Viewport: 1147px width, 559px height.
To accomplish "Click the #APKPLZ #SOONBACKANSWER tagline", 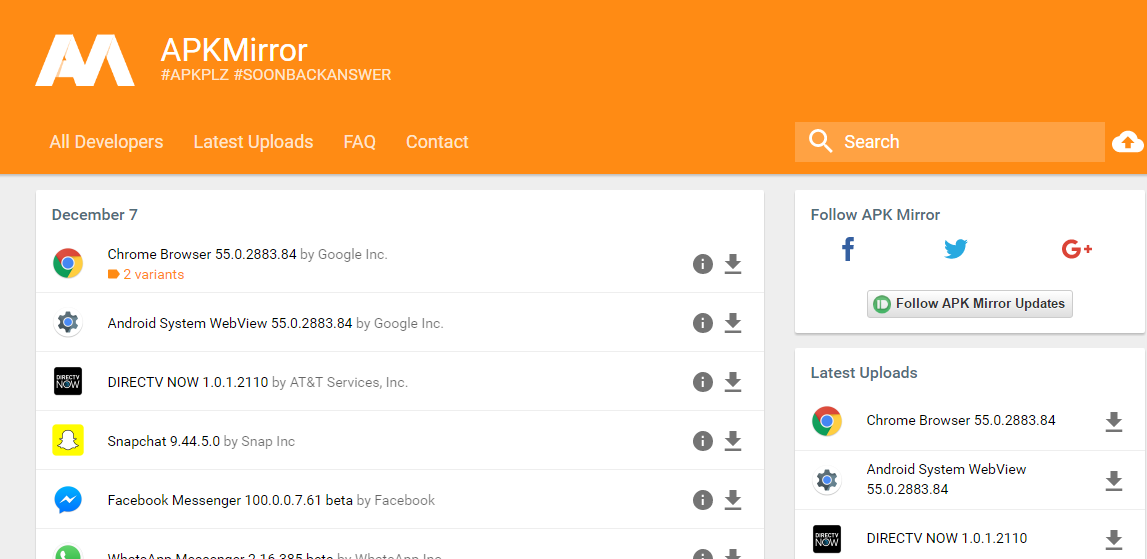I will (x=276, y=75).
